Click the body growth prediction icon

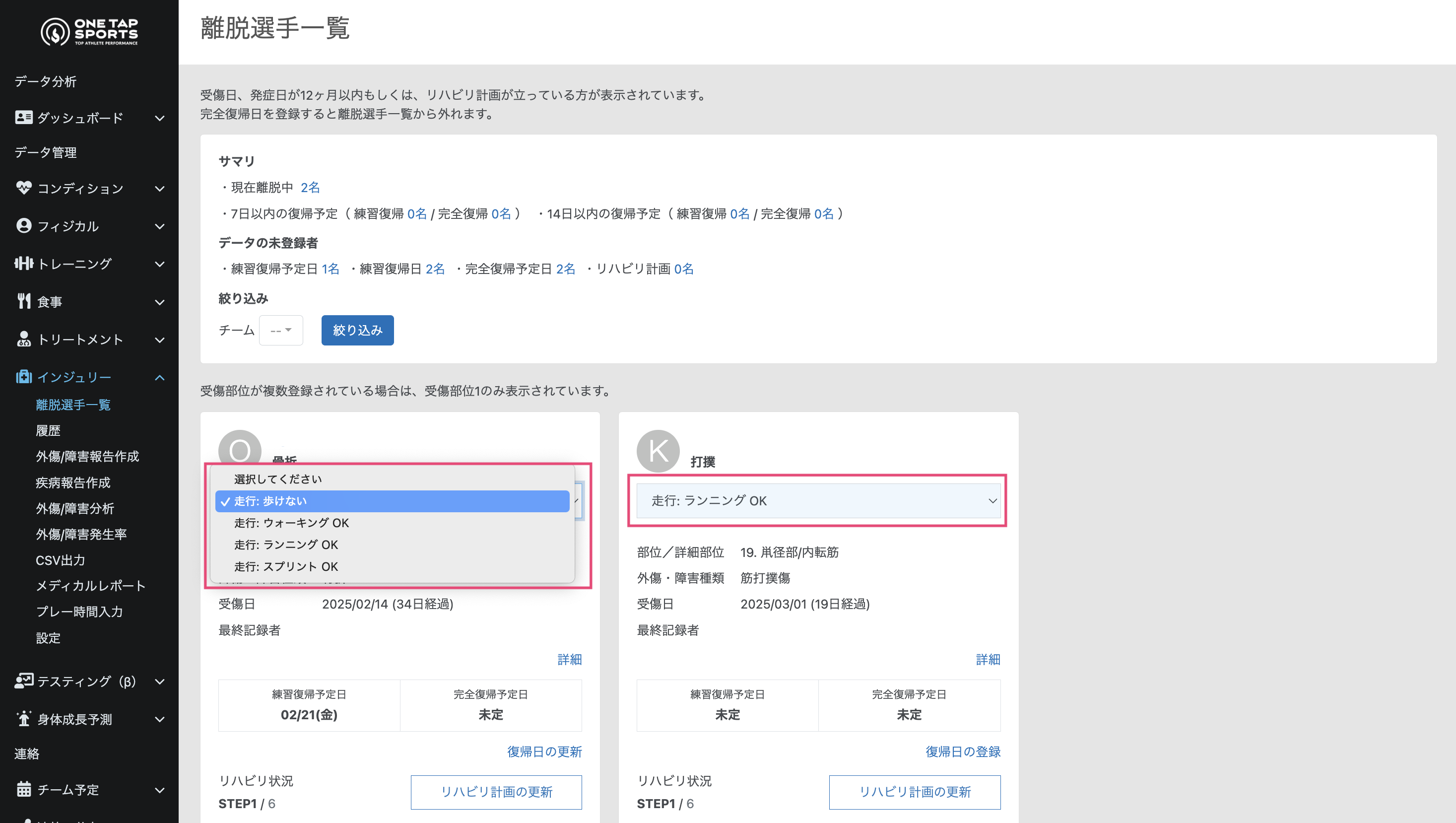pyautogui.click(x=23, y=718)
